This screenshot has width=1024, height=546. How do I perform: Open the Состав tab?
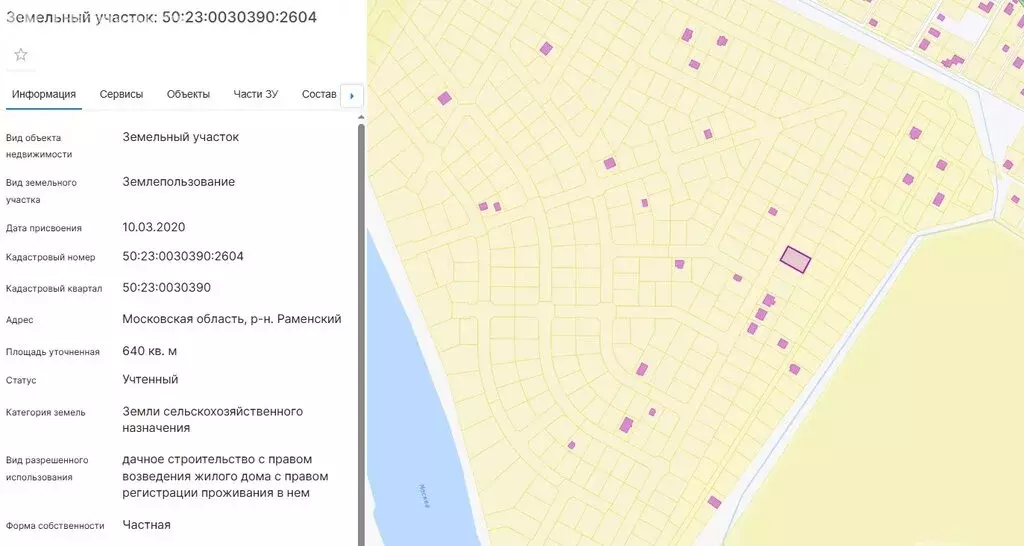[319, 94]
